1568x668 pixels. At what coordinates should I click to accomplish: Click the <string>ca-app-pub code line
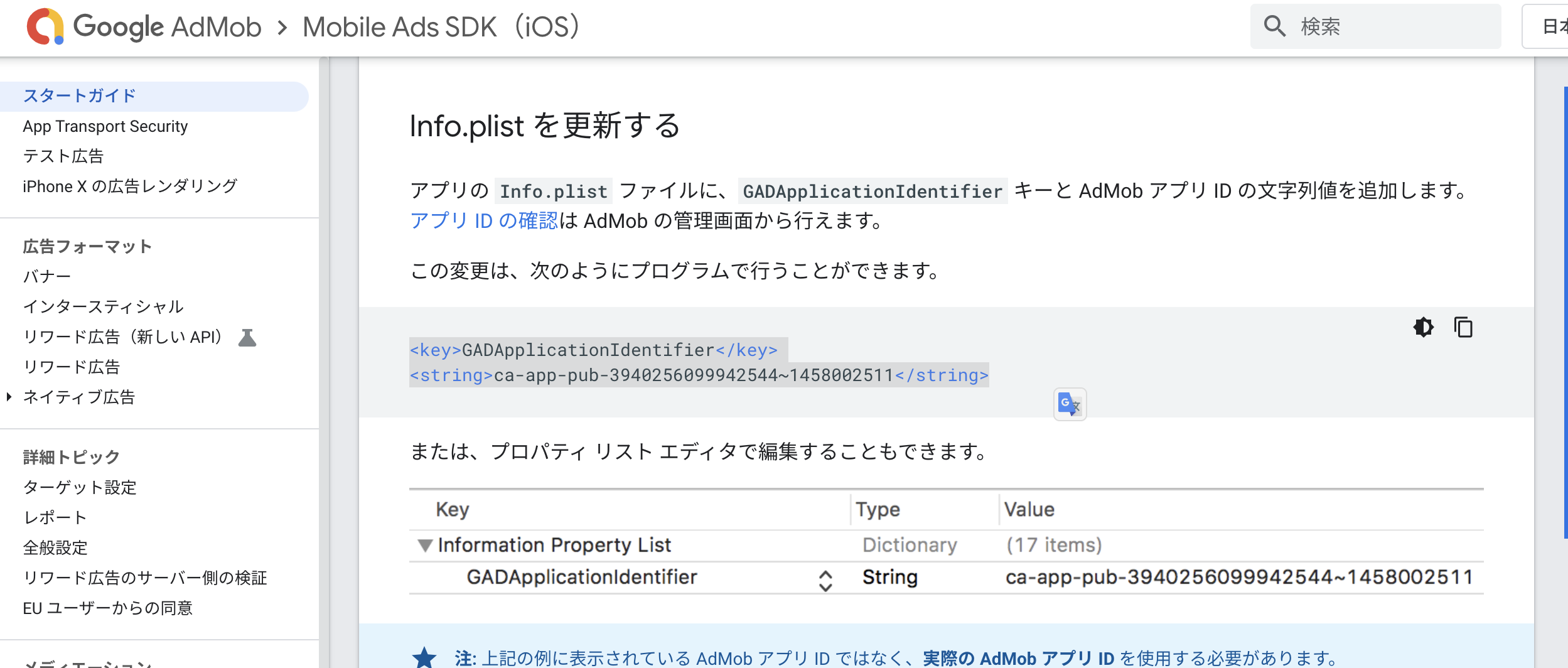coord(699,375)
